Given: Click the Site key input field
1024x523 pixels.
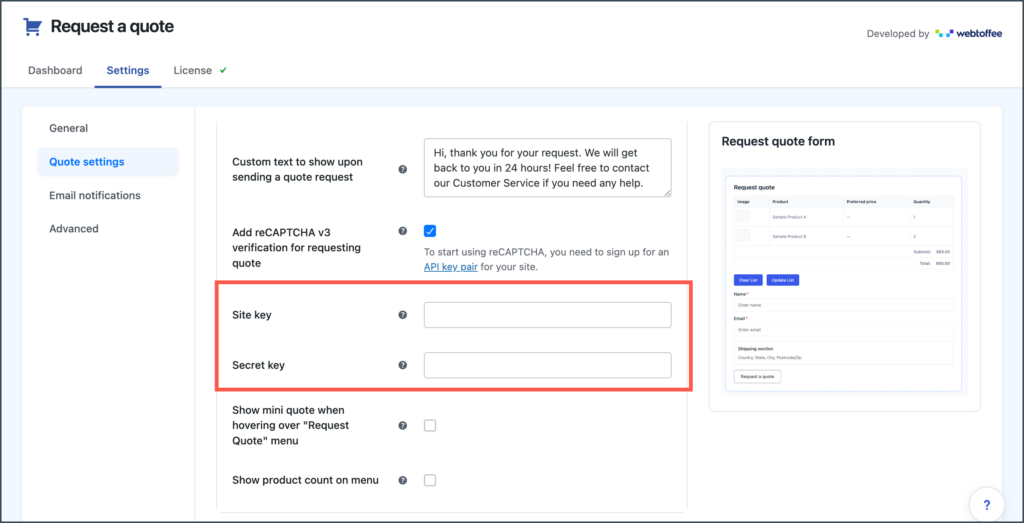Looking at the screenshot, I should 547,315.
